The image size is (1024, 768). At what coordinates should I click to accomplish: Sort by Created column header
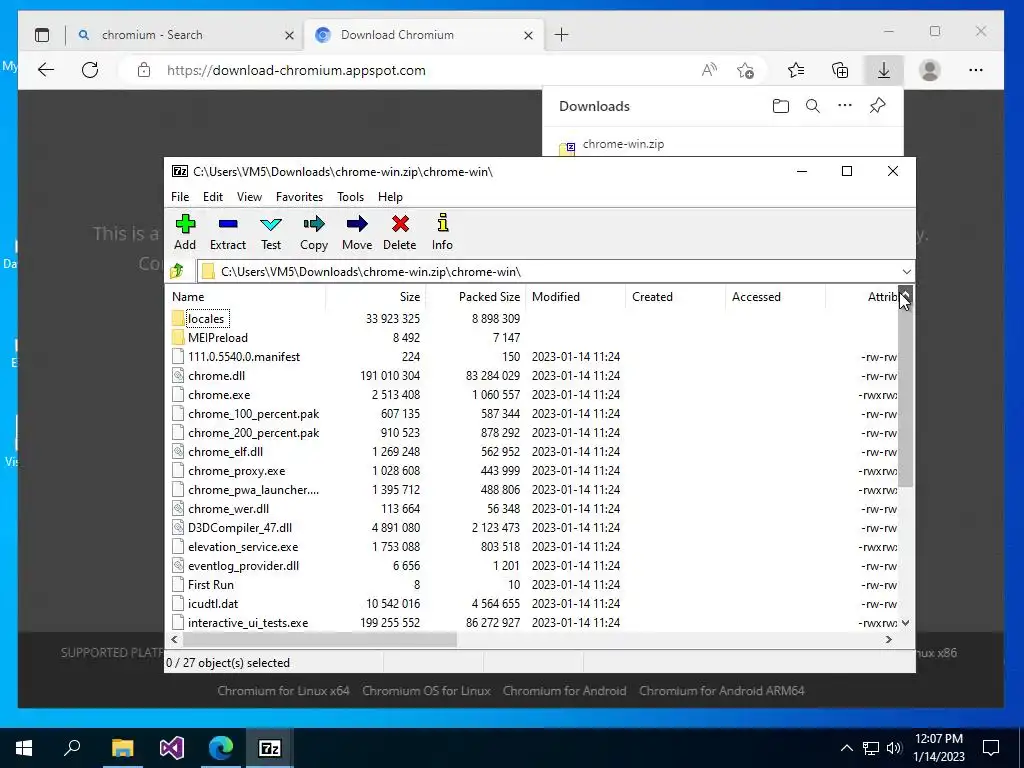coord(675,296)
